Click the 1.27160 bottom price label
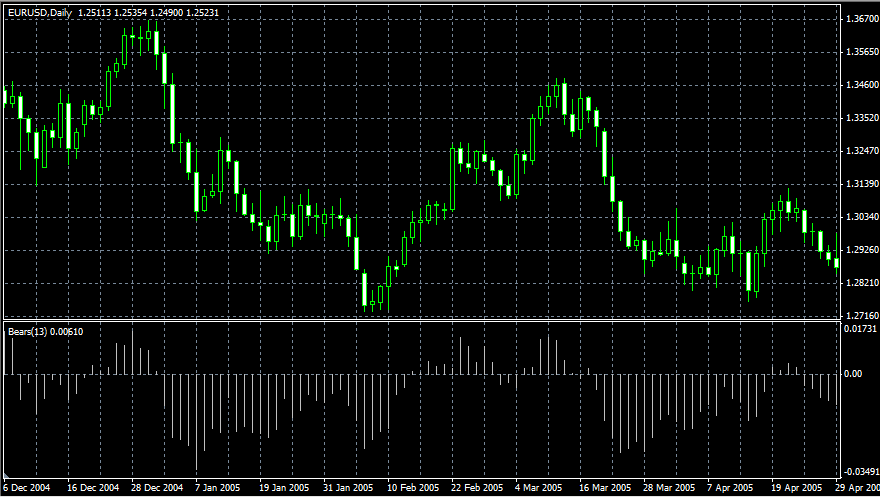The height and width of the screenshot is (497, 880). click(x=861, y=316)
